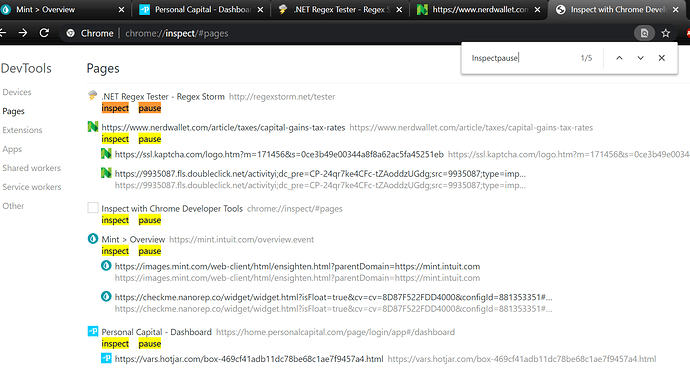Select mint.intuit.com/overview.event URL text
Viewport: 690px width, 373px height.
[x=242, y=240]
